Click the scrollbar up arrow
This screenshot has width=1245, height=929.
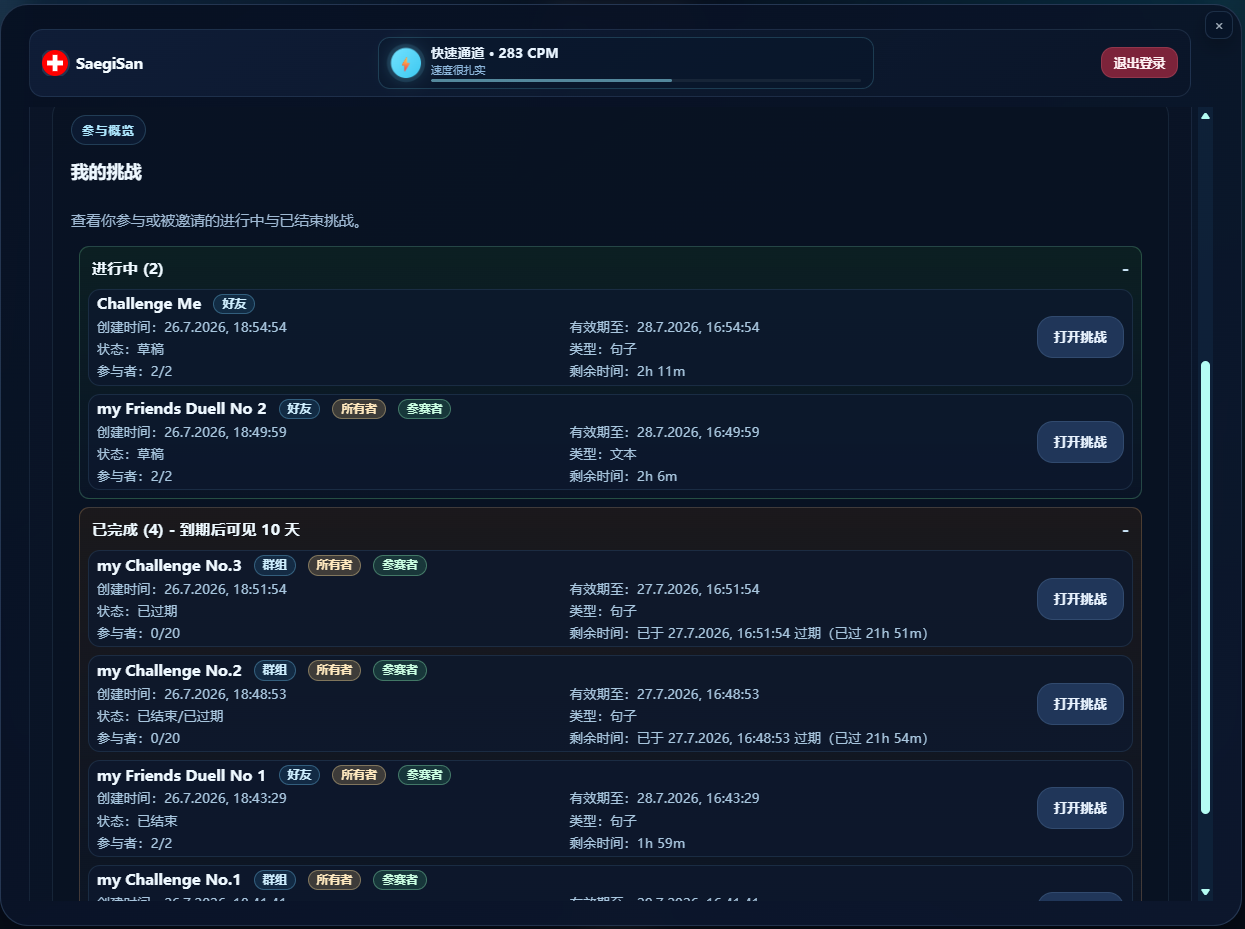tap(1205, 116)
